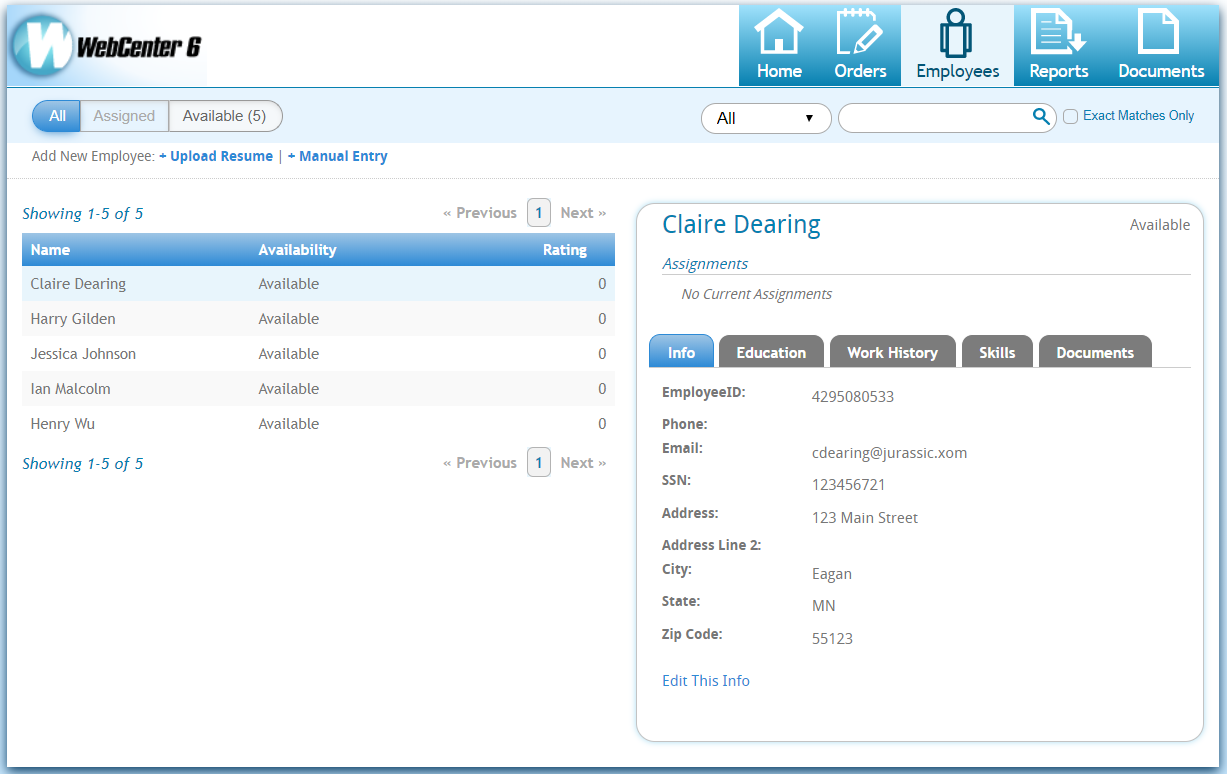Open the Reports navigation icon
The height and width of the screenshot is (774, 1227).
(1059, 45)
